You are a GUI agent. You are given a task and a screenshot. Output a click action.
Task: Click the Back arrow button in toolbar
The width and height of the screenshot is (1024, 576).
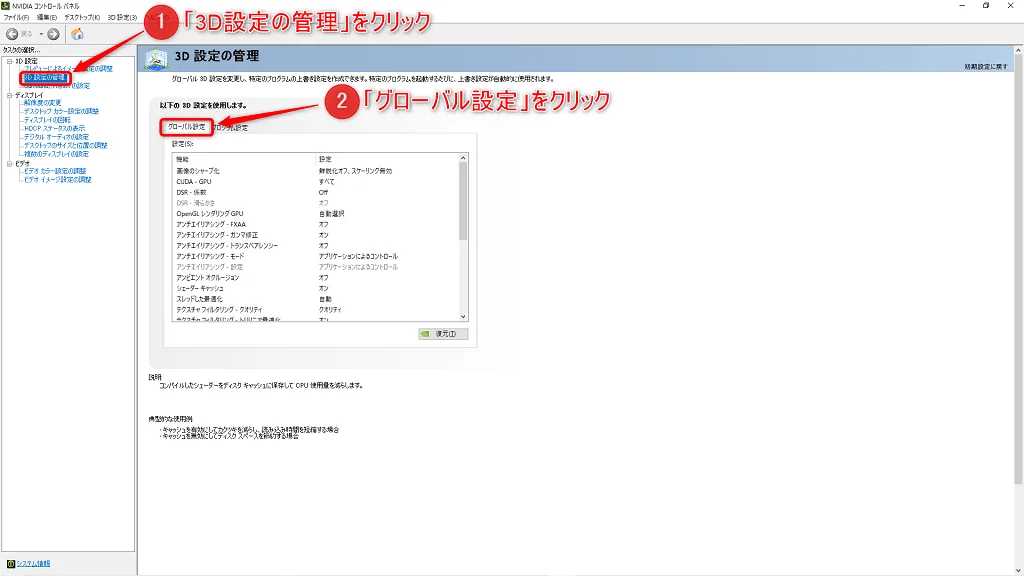pyautogui.click(x=12, y=34)
